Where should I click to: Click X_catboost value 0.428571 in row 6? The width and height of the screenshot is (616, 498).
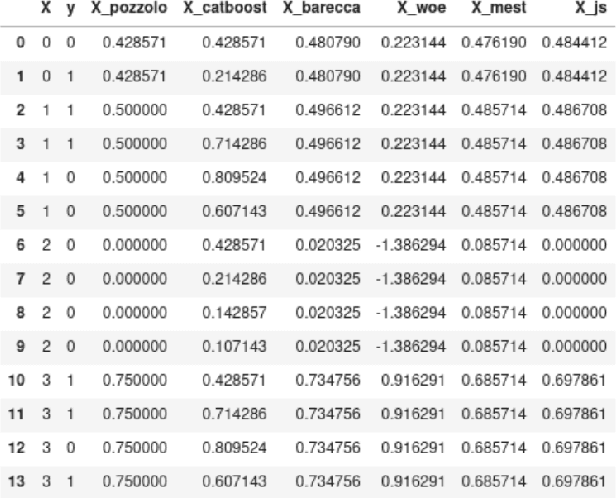pos(235,245)
